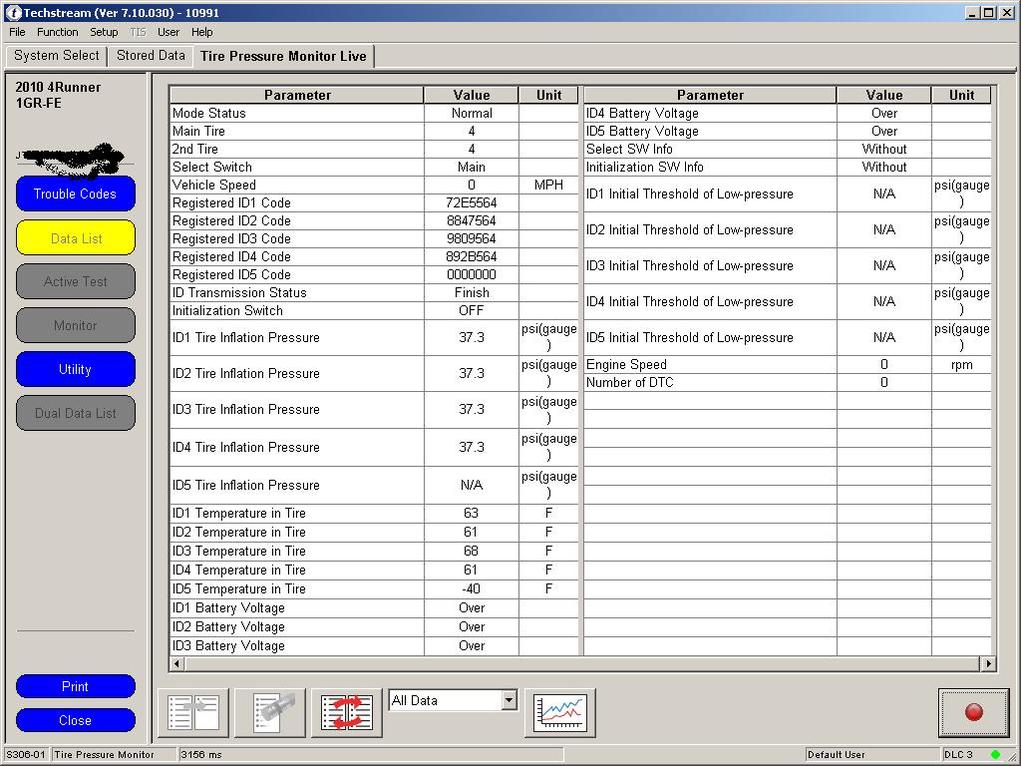Click the 2010 4Runner vehicle label

coord(58,87)
